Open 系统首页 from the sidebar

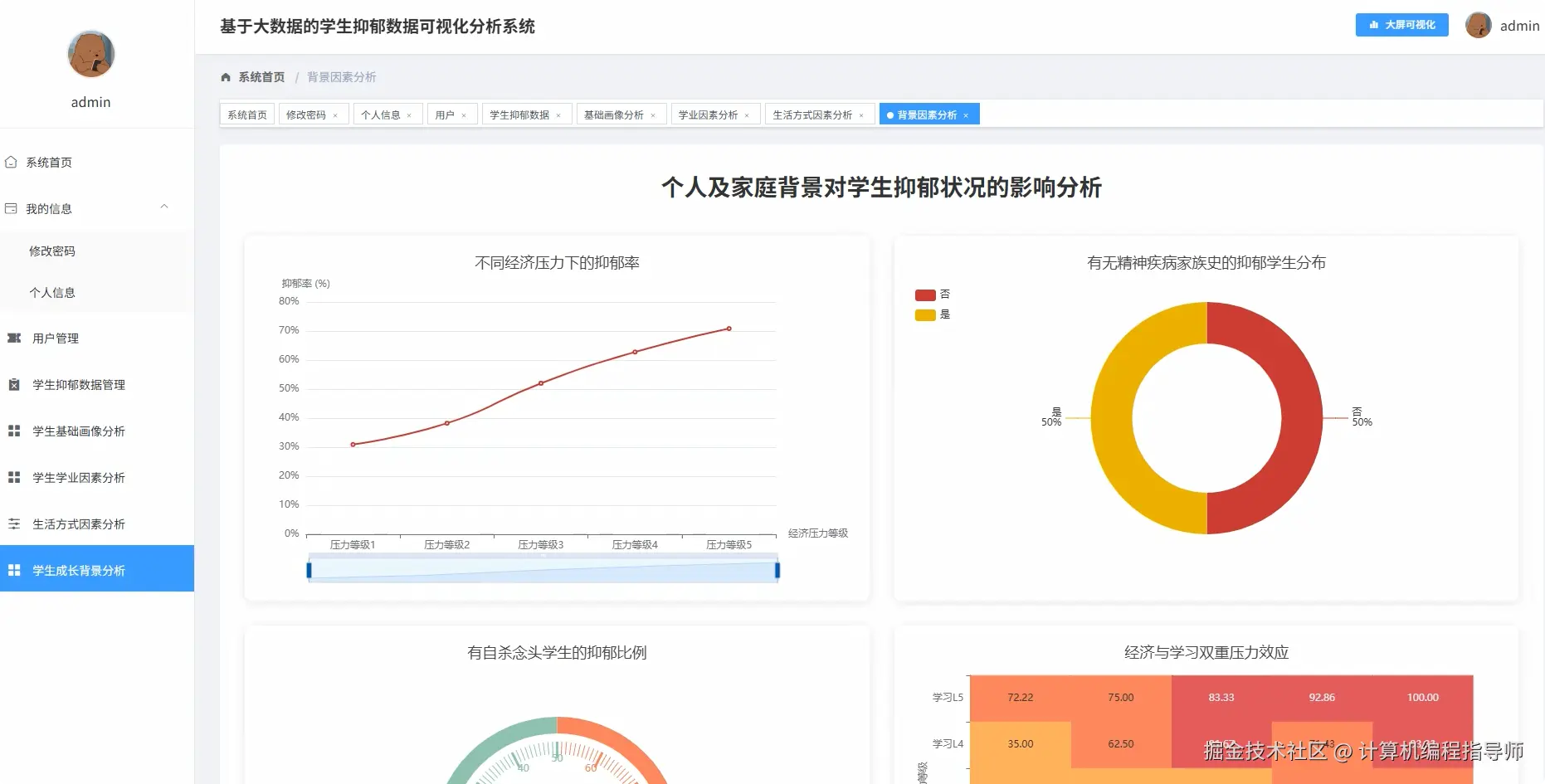[97, 162]
